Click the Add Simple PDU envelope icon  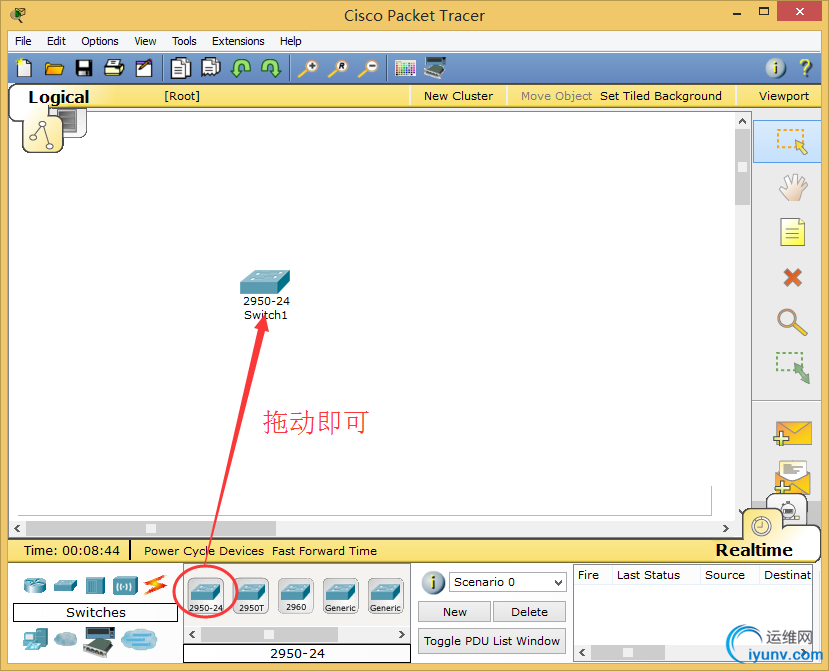point(792,434)
